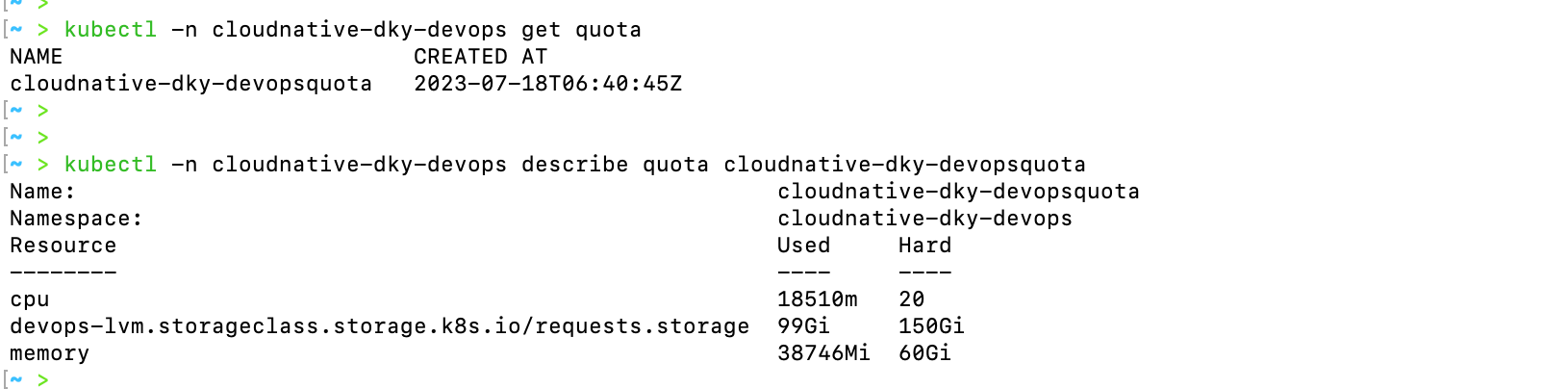This screenshot has height=389, width=1568.
Task: Click the devops-lvm storageclass requests.storage row
Action: (379, 326)
